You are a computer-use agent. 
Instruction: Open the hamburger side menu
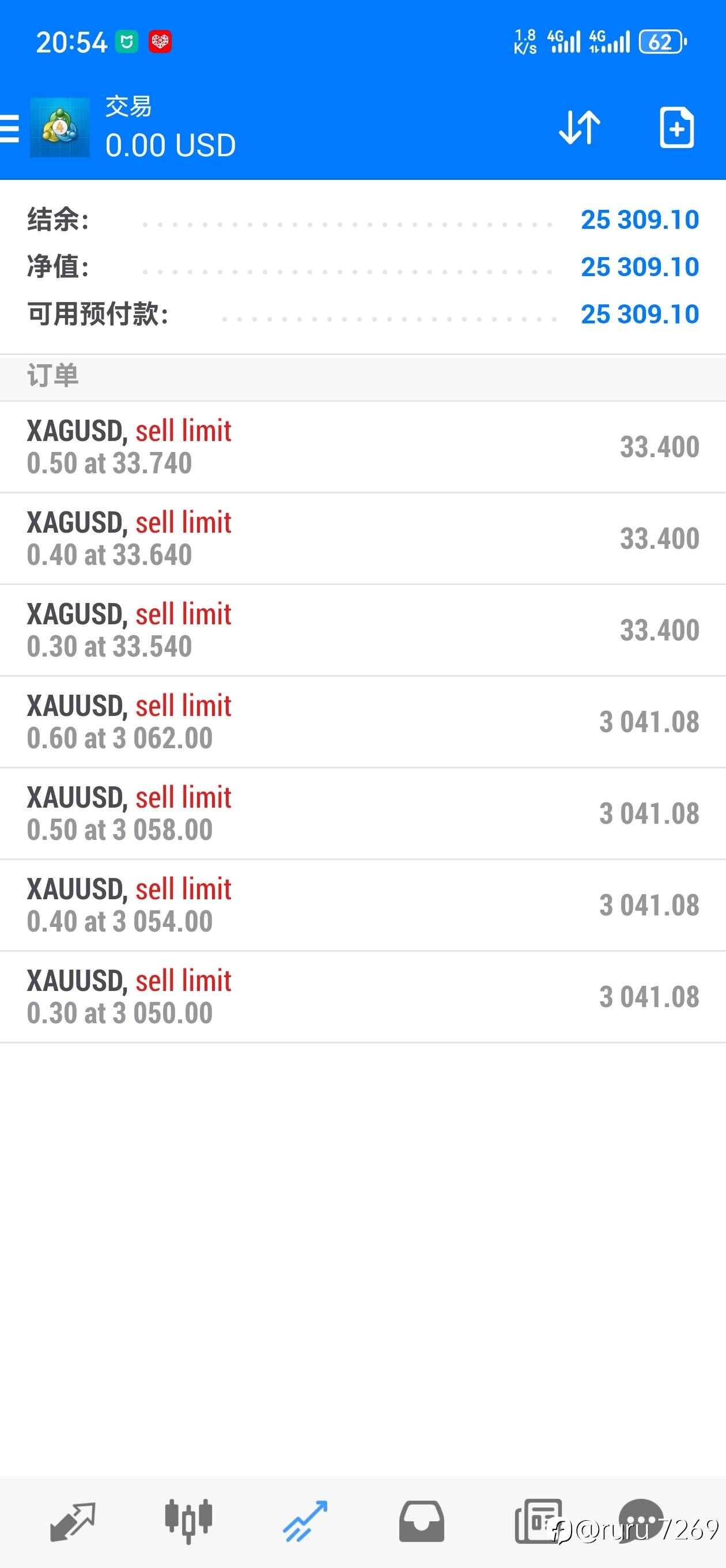(10, 129)
